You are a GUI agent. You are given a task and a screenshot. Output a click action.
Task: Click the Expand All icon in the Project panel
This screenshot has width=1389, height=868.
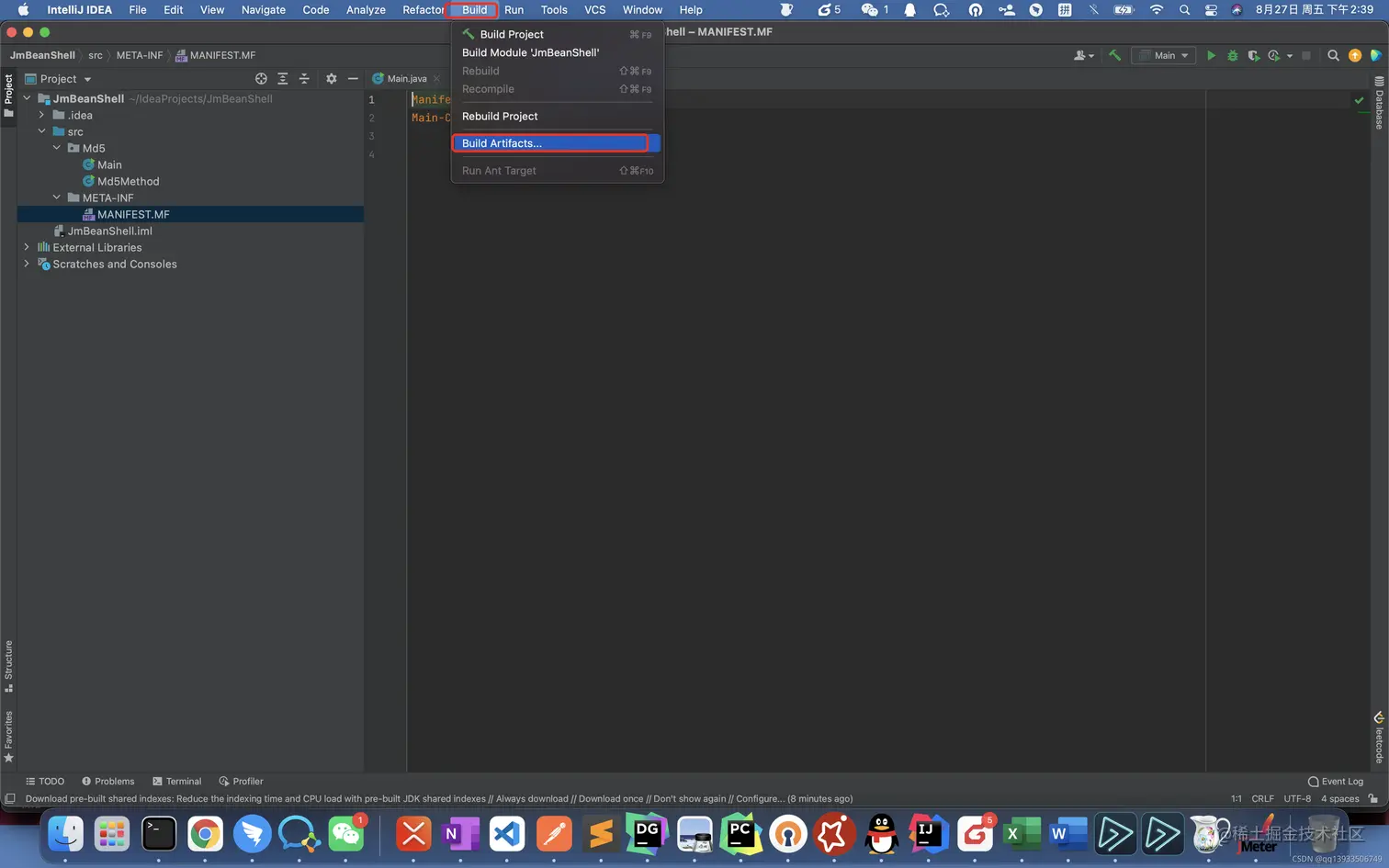click(282, 79)
